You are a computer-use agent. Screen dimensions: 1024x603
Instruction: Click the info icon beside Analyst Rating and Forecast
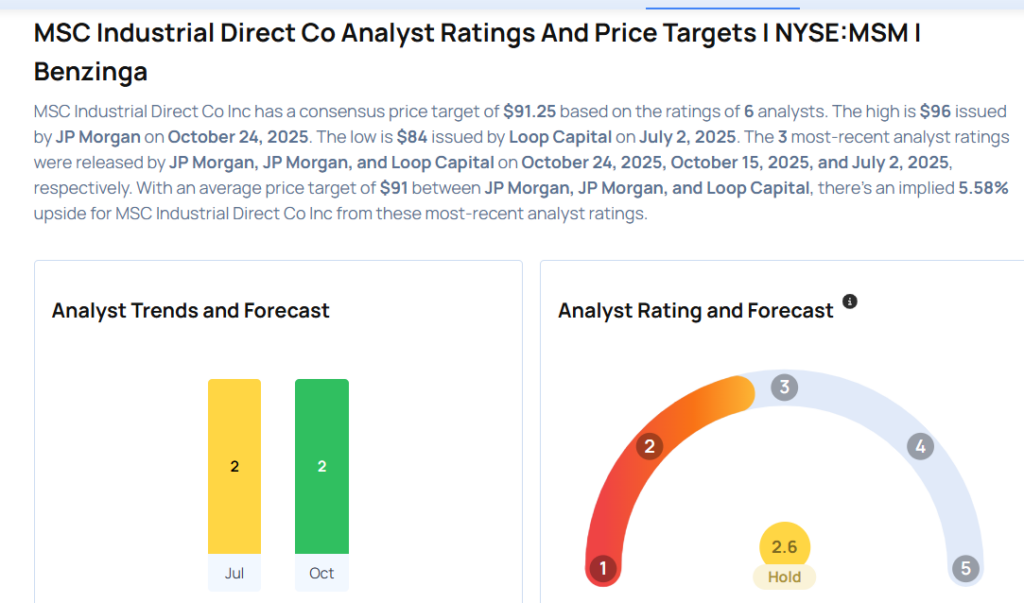[x=850, y=302]
